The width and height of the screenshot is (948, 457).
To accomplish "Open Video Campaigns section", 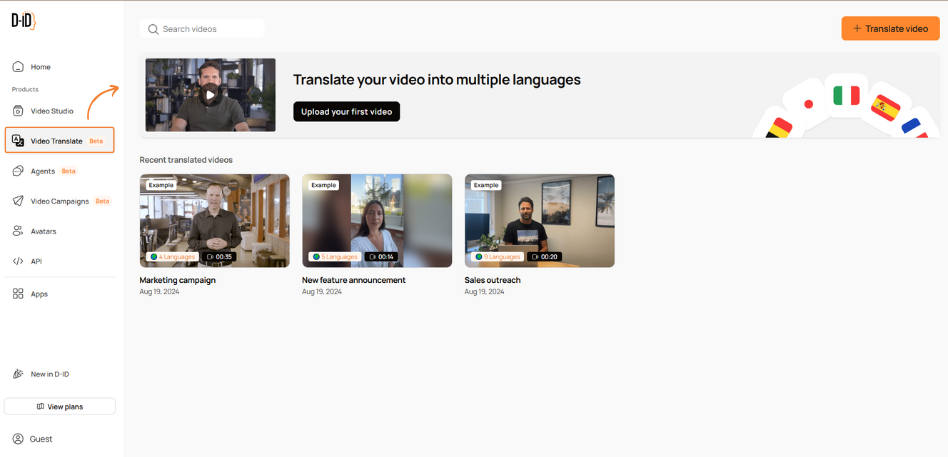I will [x=59, y=201].
